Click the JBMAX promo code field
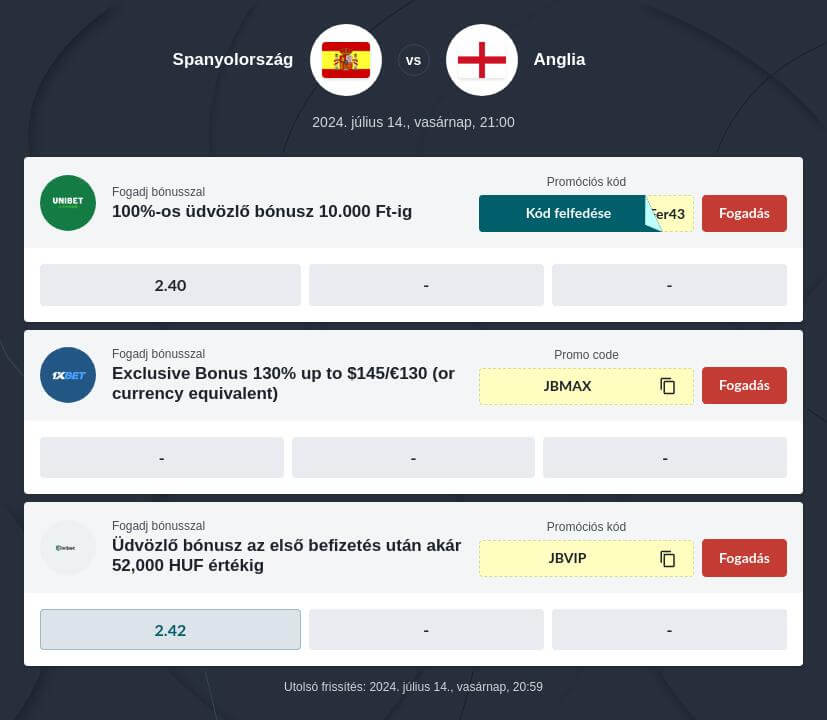The image size is (827, 720). tap(586, 386)
